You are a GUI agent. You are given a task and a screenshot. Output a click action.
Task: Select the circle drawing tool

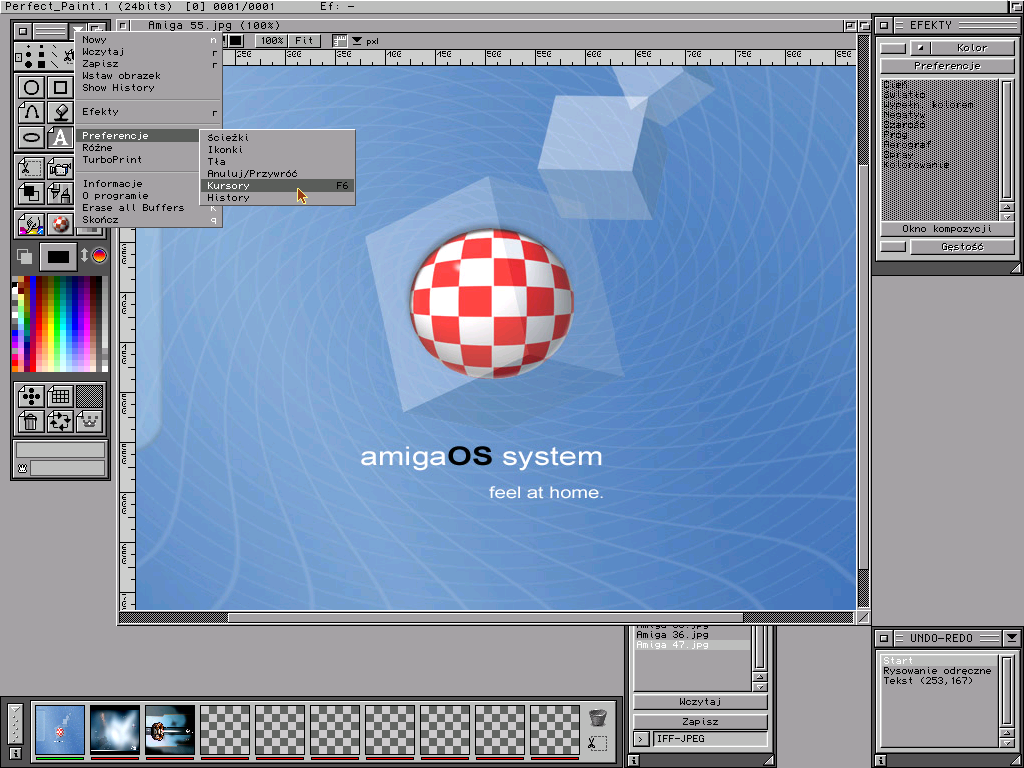point(32,88)
